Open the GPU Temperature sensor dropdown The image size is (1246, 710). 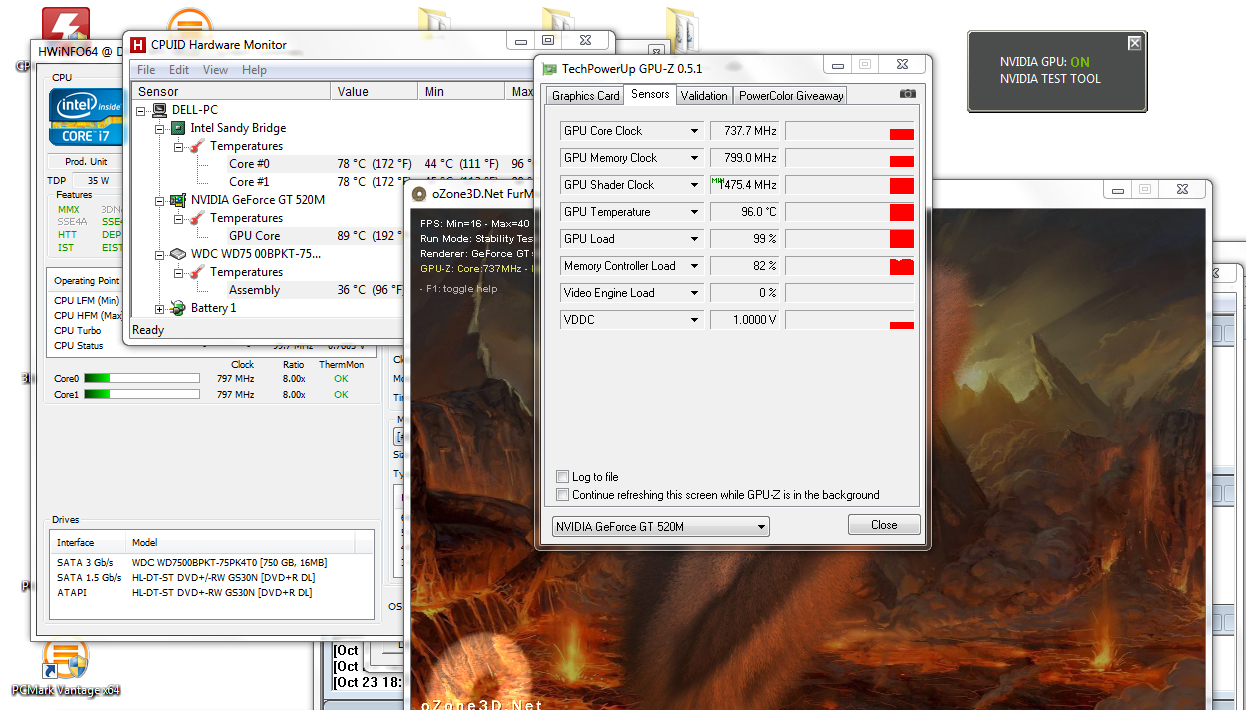(x=694, y=212)
